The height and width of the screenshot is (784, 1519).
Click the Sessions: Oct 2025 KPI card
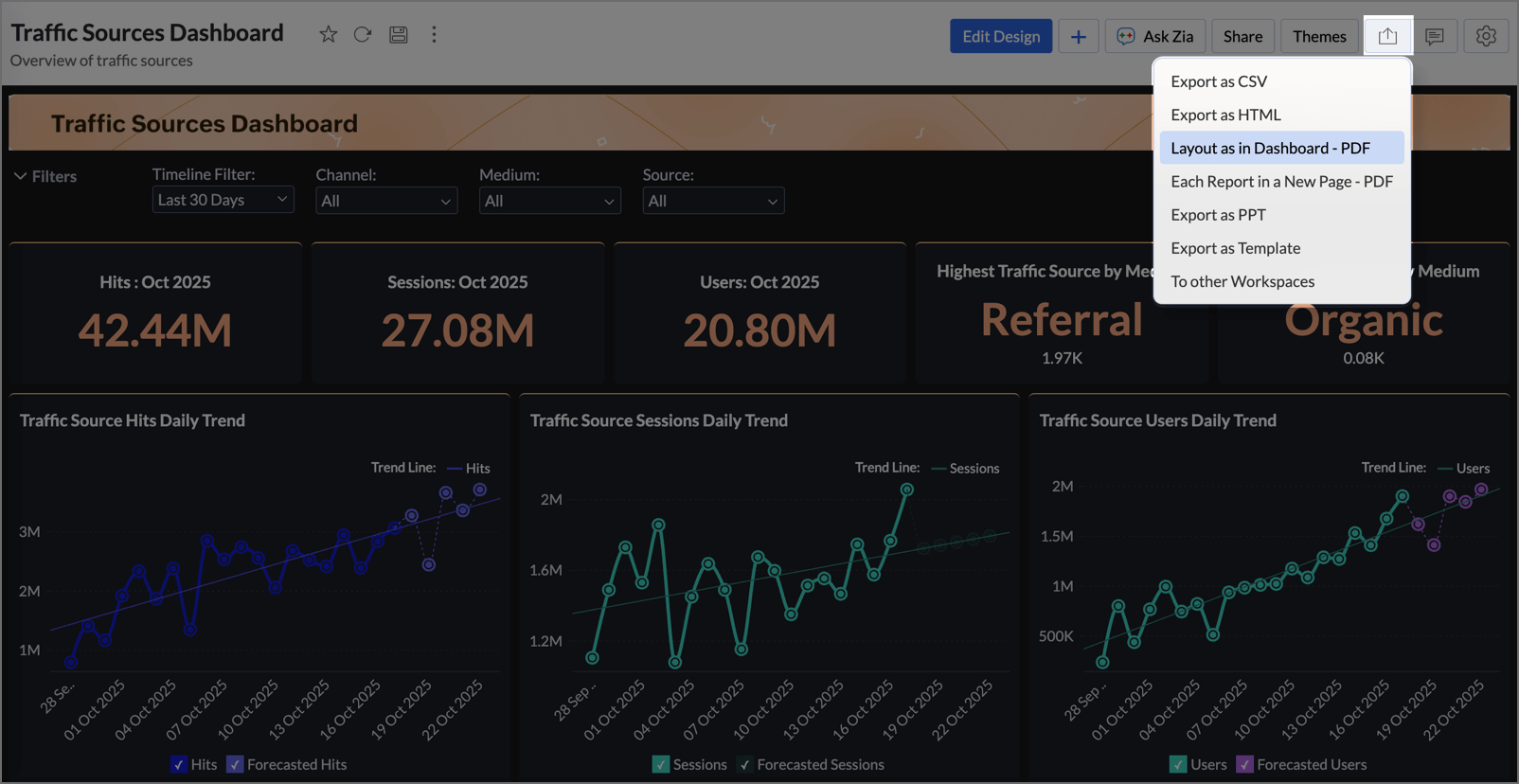(457, 312)
